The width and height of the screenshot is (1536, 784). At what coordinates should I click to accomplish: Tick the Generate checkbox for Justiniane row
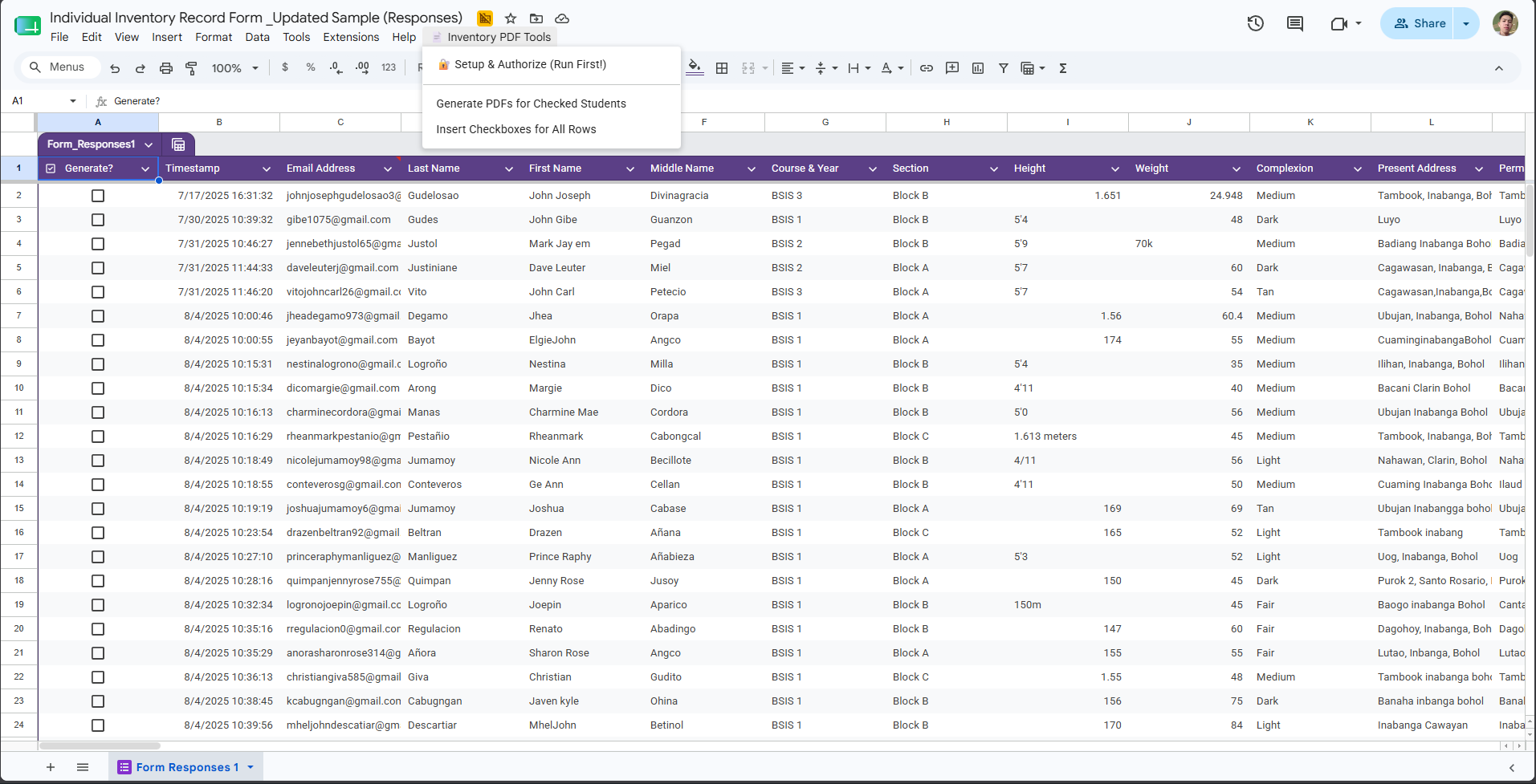pyautogui.click(x=98, y=268)
